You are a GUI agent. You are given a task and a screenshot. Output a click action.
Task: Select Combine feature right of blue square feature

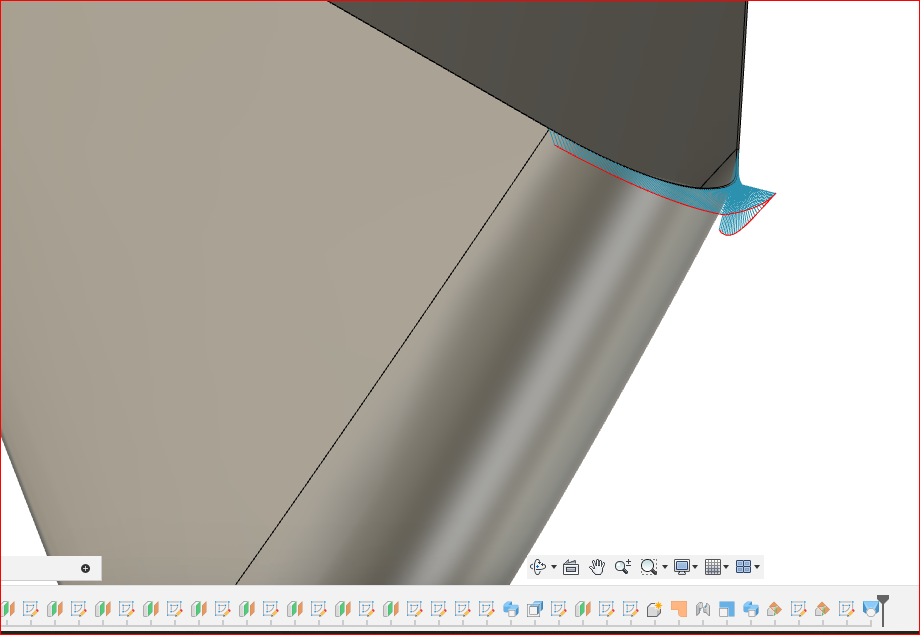(751, 609)
